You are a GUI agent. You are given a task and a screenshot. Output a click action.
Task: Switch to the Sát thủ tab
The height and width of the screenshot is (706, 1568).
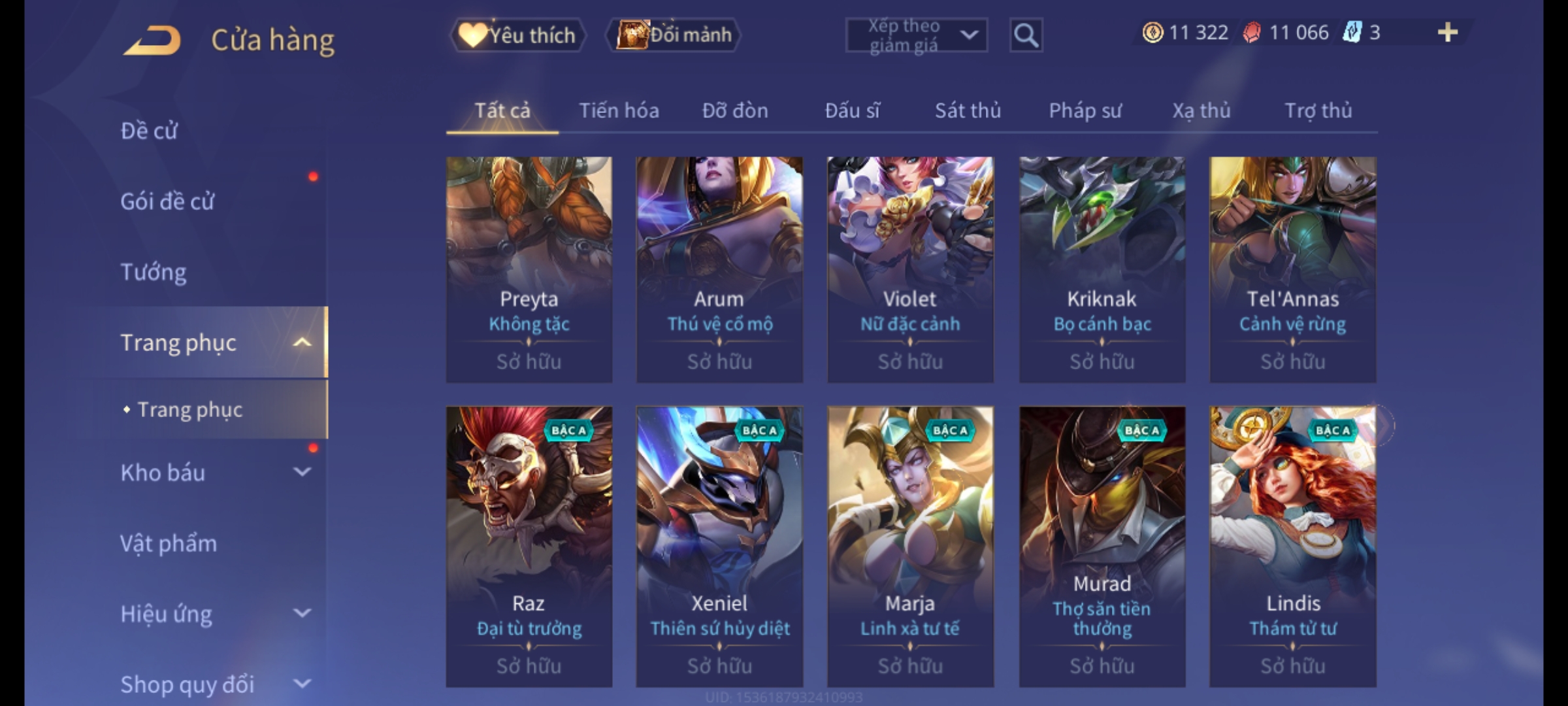pos(968,110)
